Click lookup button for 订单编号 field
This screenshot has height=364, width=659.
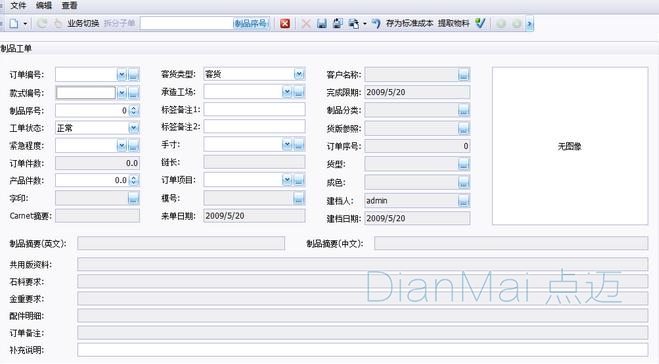click(x=133, y=75)
